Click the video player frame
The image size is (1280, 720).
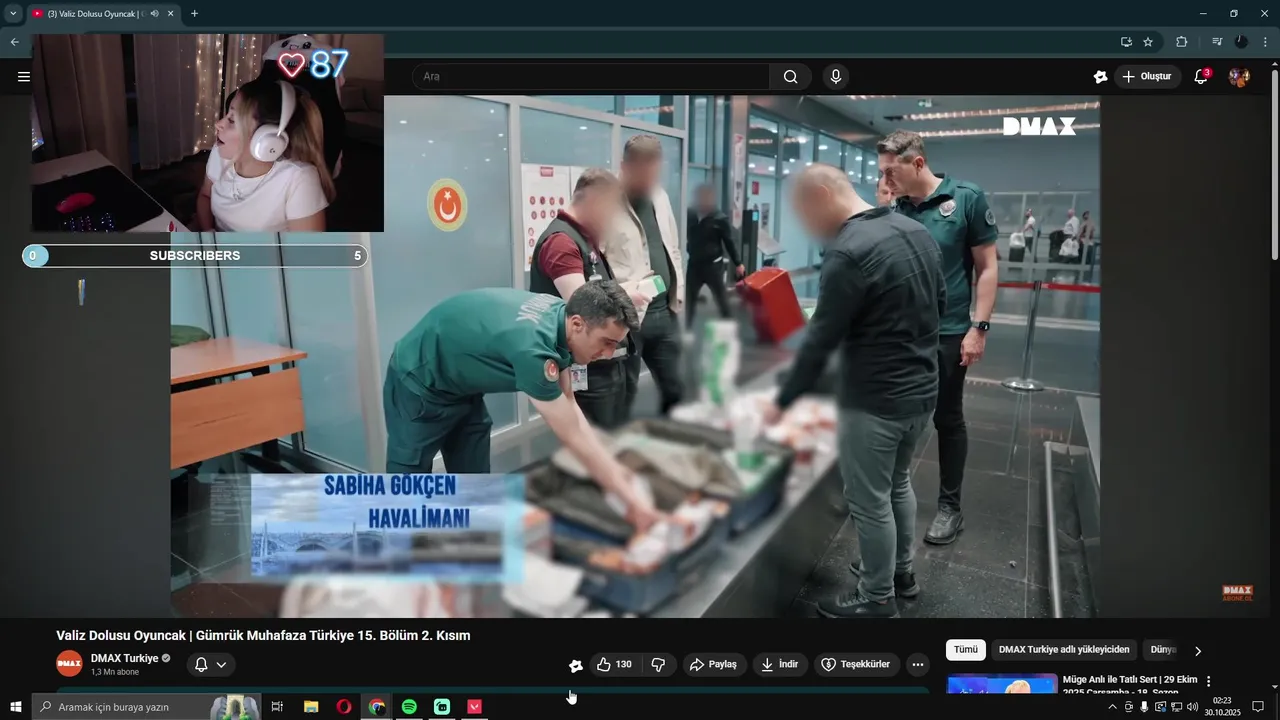click(x=635, y=356)
